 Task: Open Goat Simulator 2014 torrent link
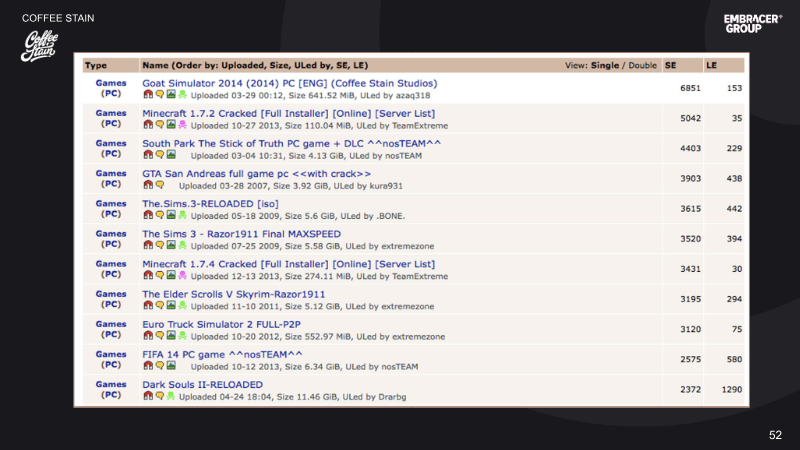click(289, 83)
